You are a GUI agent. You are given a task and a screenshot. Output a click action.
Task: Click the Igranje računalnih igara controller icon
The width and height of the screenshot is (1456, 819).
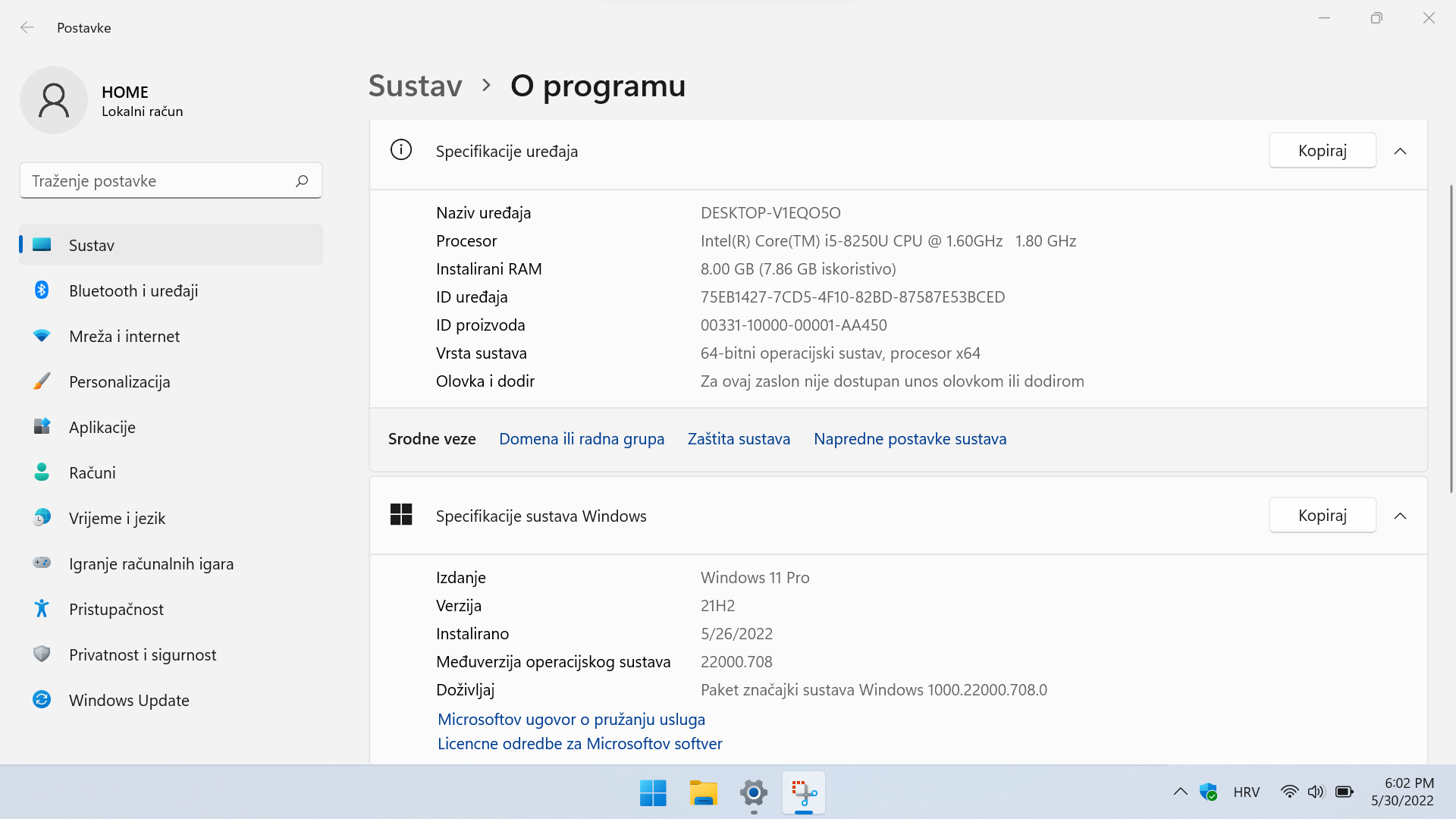click(42, 563)
